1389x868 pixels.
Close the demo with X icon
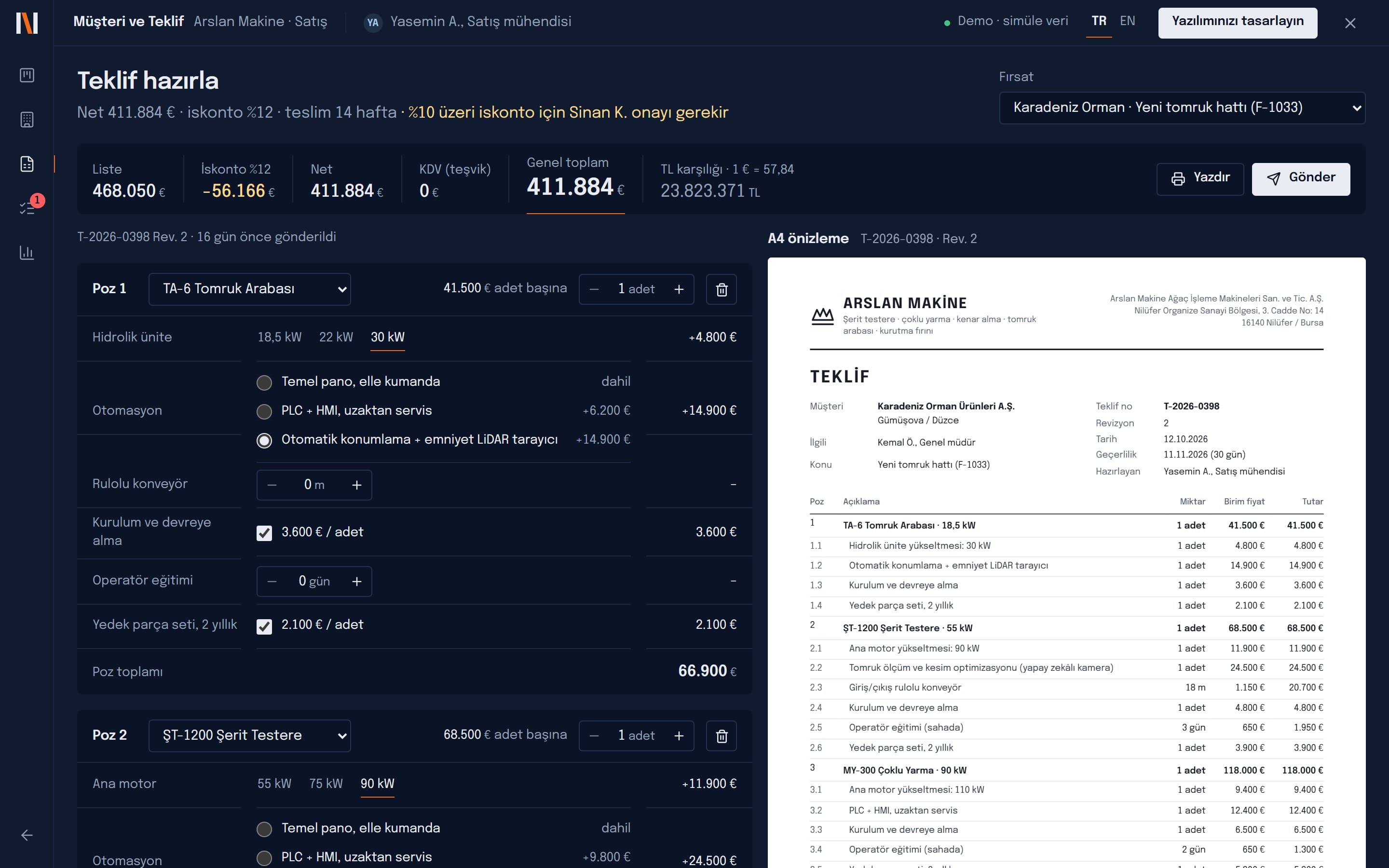1350,23
